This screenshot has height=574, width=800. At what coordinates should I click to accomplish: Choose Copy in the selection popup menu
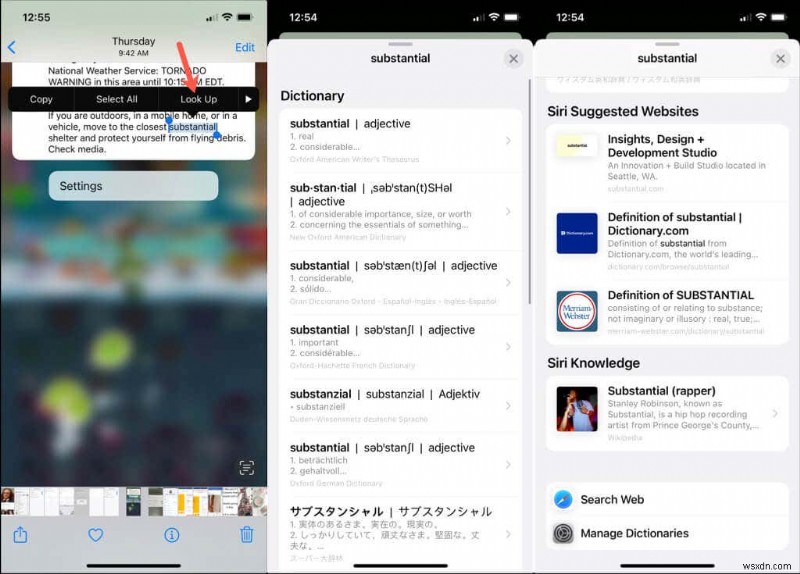coord(41,99)
